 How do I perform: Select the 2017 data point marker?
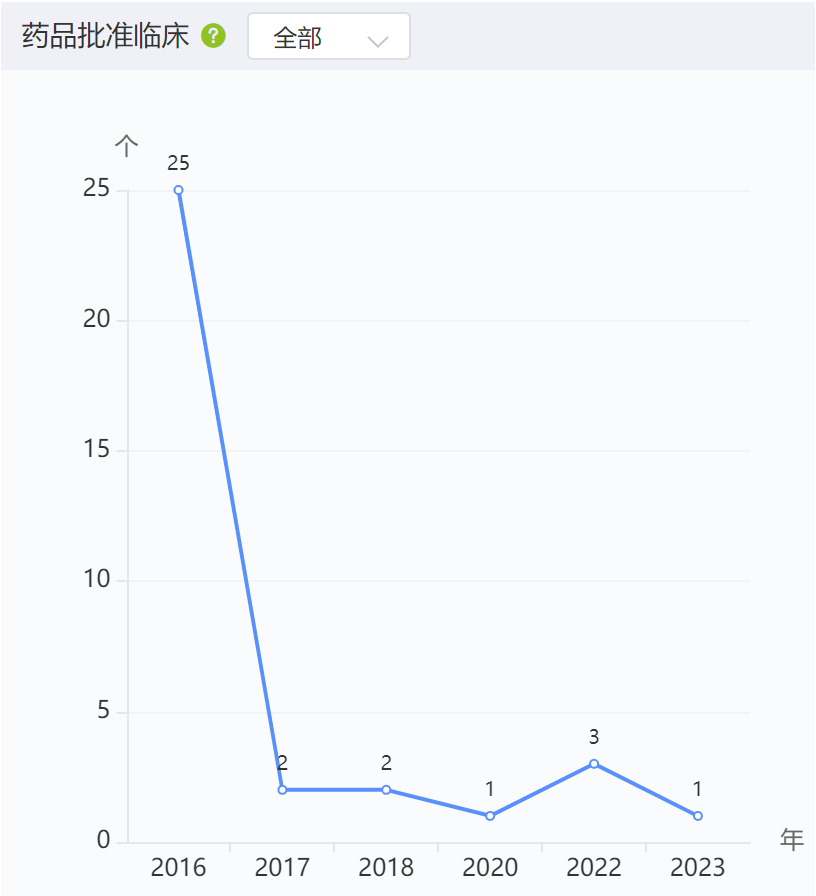pyautogui.click(x=282, y=790)
